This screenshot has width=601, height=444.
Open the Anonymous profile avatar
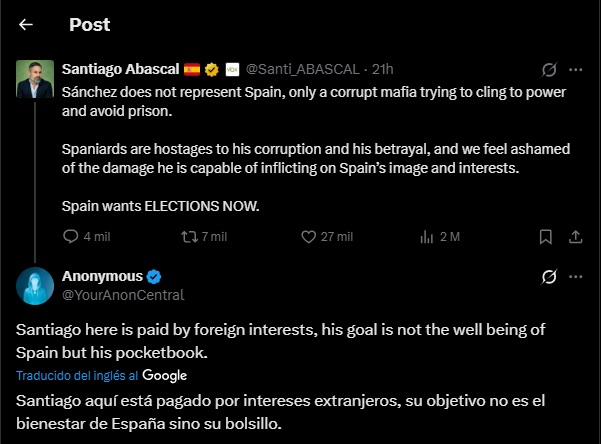[35, 285]
